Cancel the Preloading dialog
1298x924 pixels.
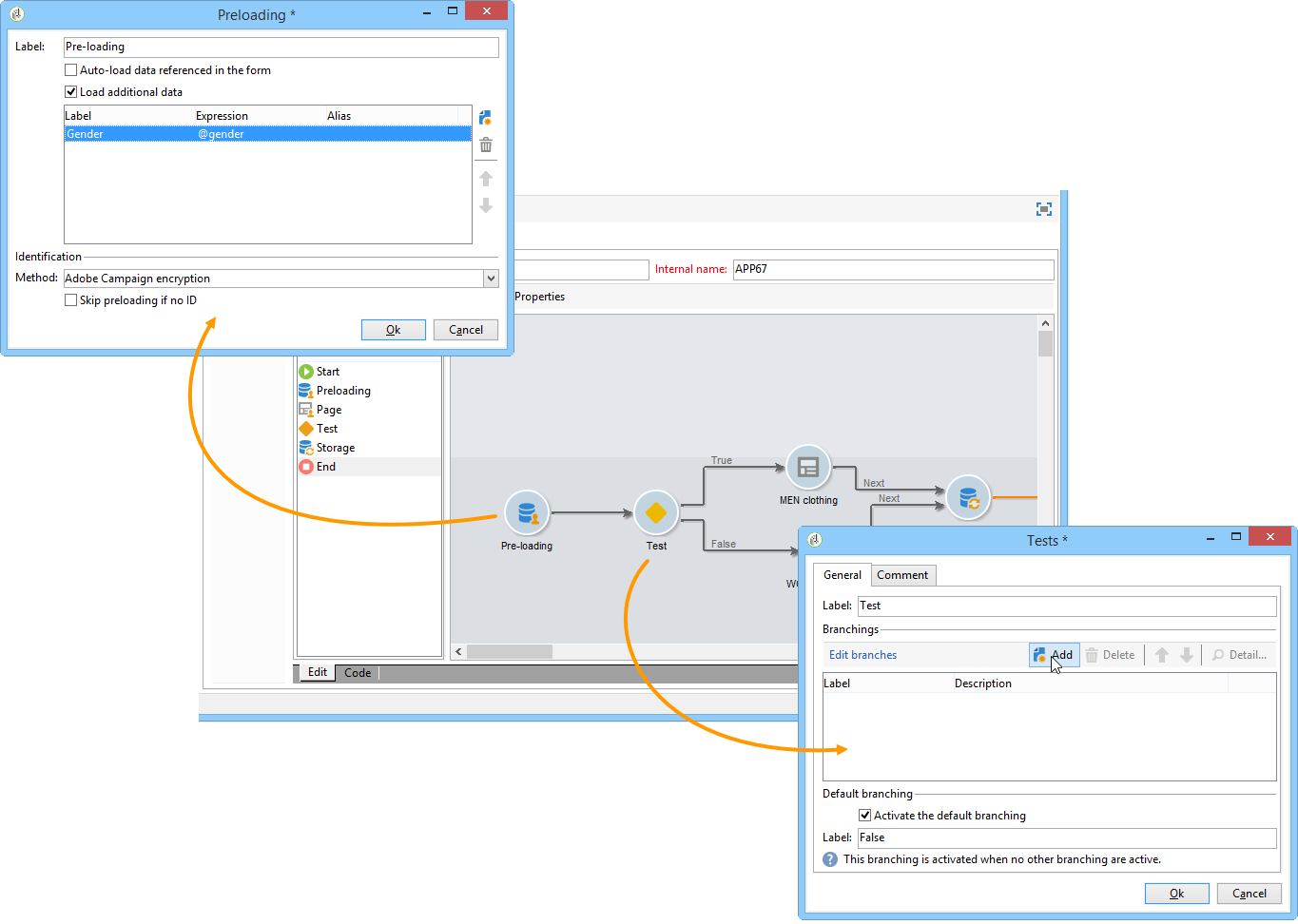pyautogui.click(x=466, y=330)
